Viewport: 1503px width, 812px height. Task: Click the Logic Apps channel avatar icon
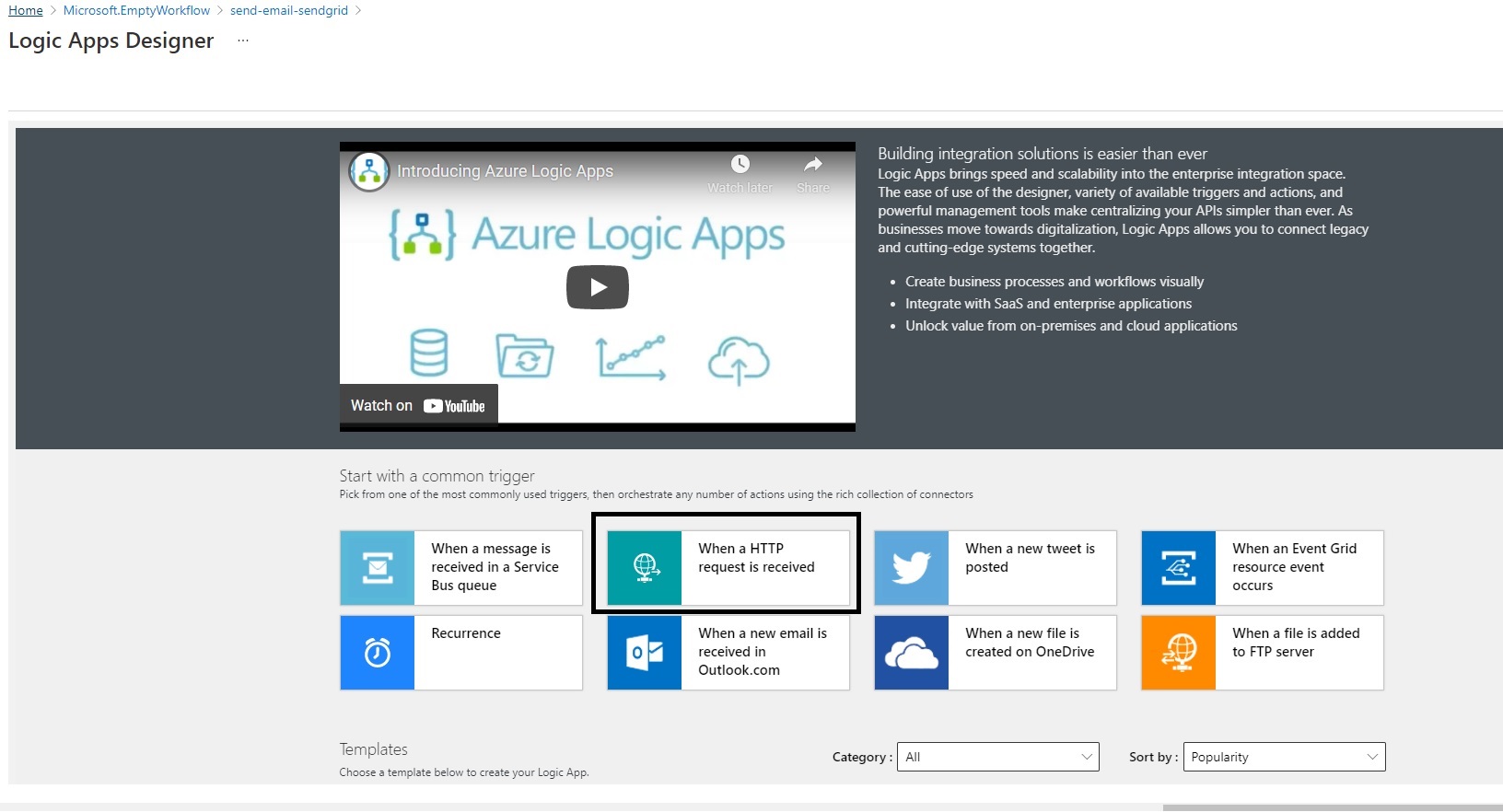click(369, 171)
